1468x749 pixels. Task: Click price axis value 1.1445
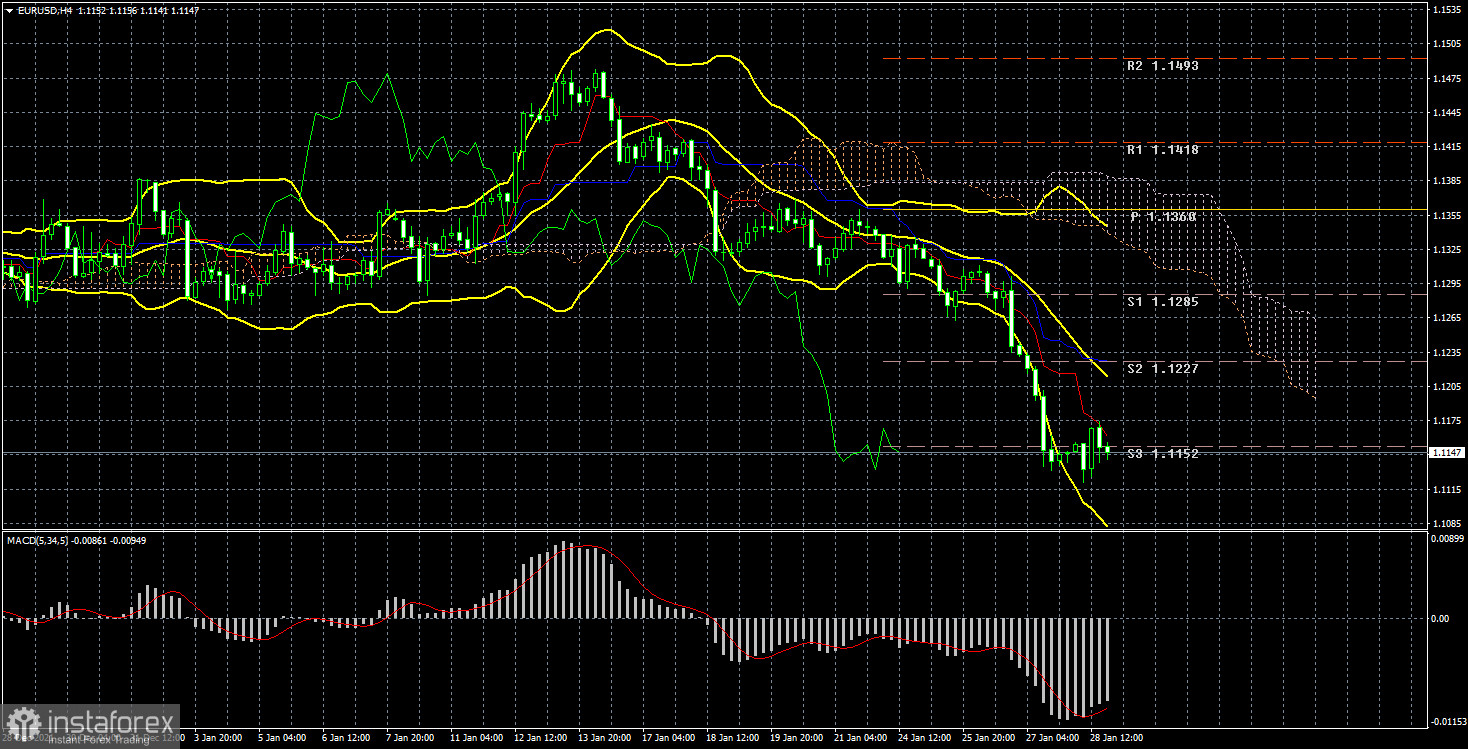[x=1445, y=112]
